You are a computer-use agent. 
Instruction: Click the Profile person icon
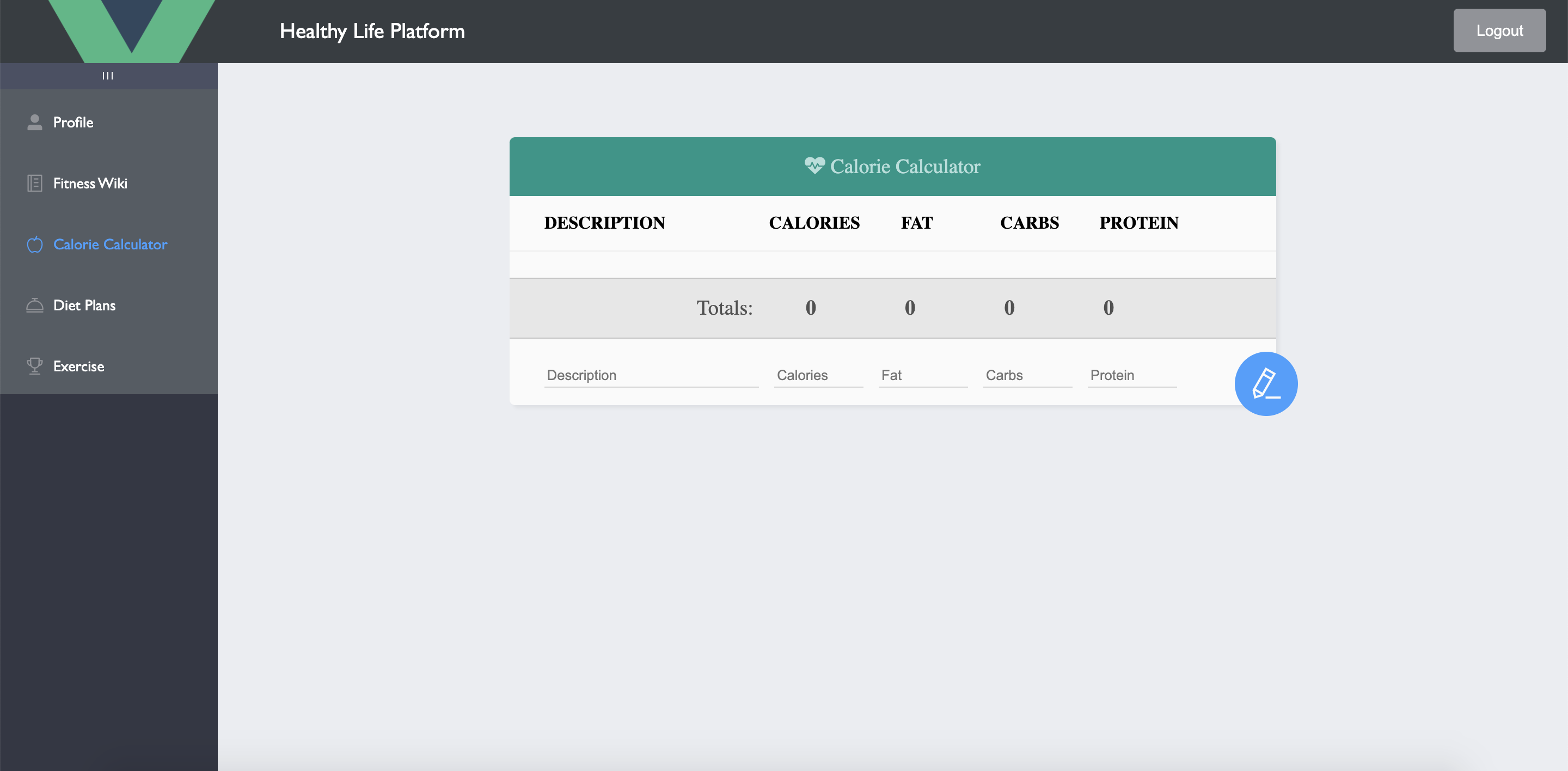[x=35, y=123]
